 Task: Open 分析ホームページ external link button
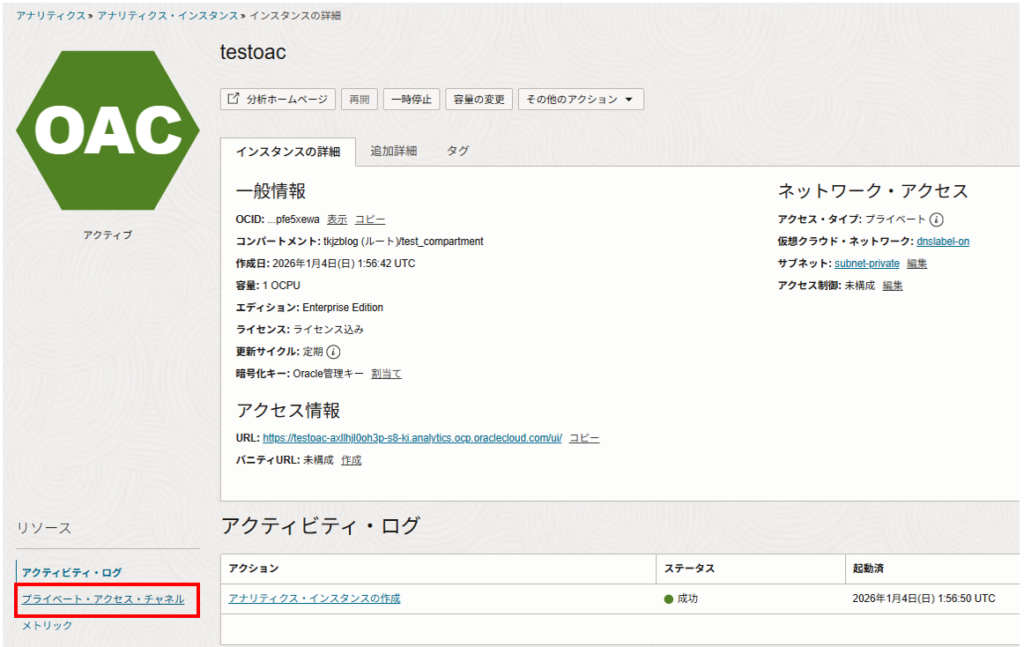(x=278, y=99)
